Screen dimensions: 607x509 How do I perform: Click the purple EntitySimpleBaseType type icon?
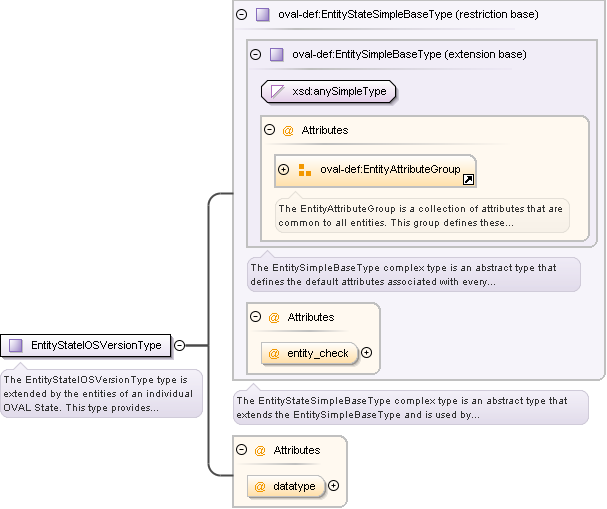(276, 54)
